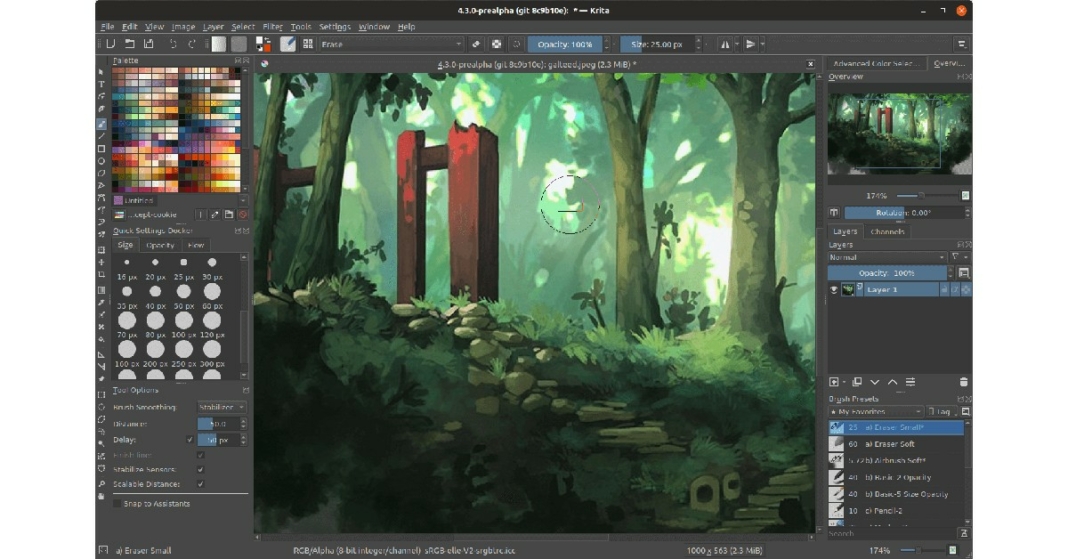
Task: Open the layer filter funnel dropdown
Action: pos(959,257)
